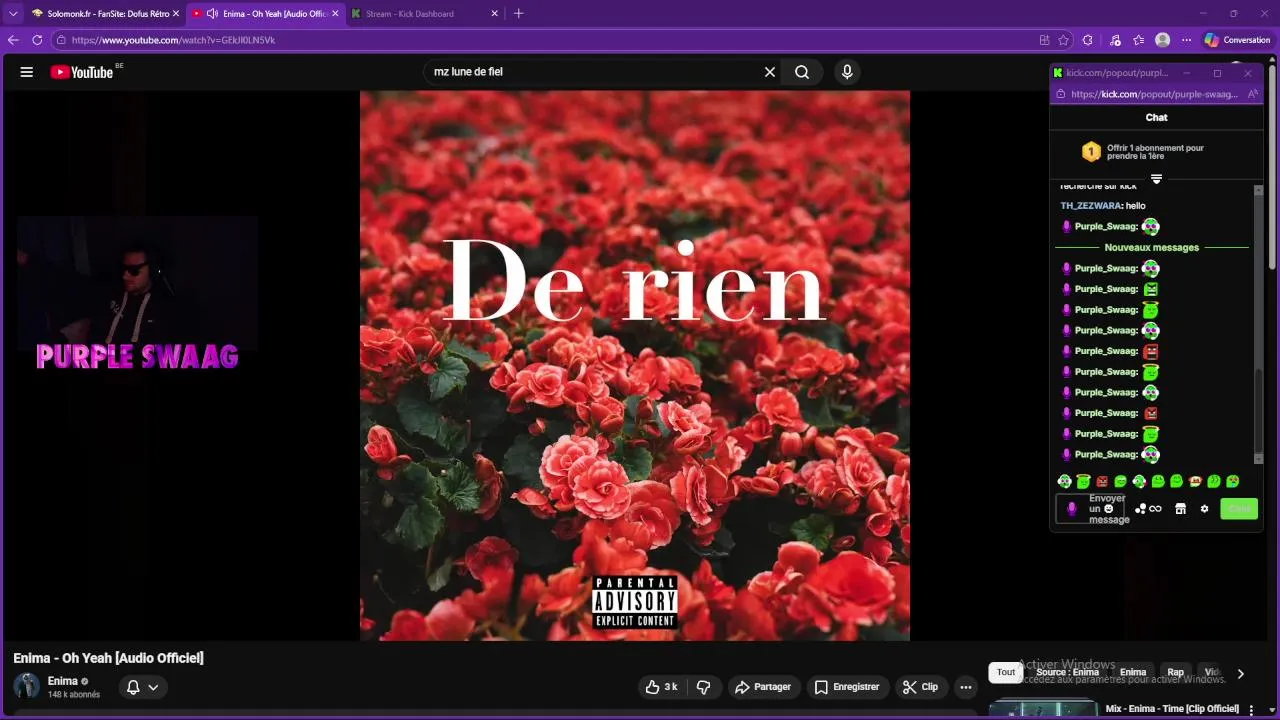Mute the Enima tab with speaker icon
The image size is (1280, 720).
click(x=212, y=14)
